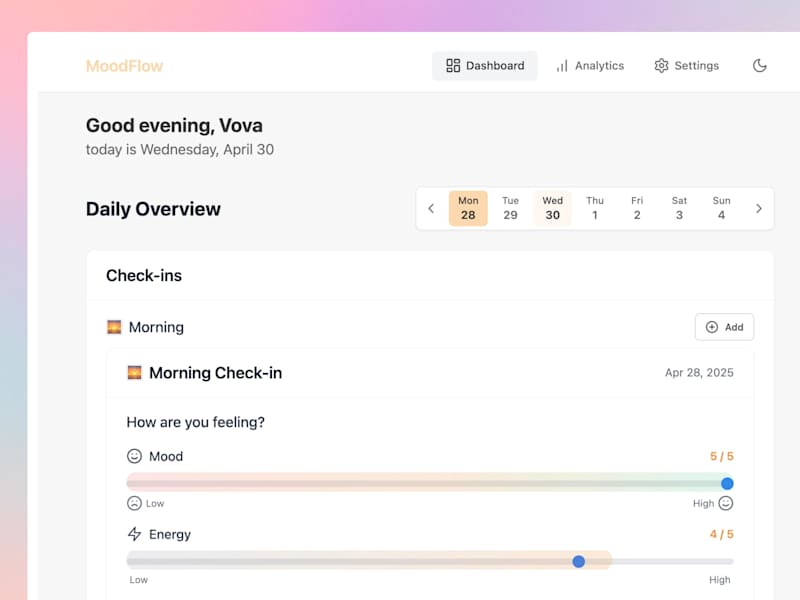Click the MoodFlow logo
The width and height of the screenshot is (800, 600).
(x=124, y=66)
